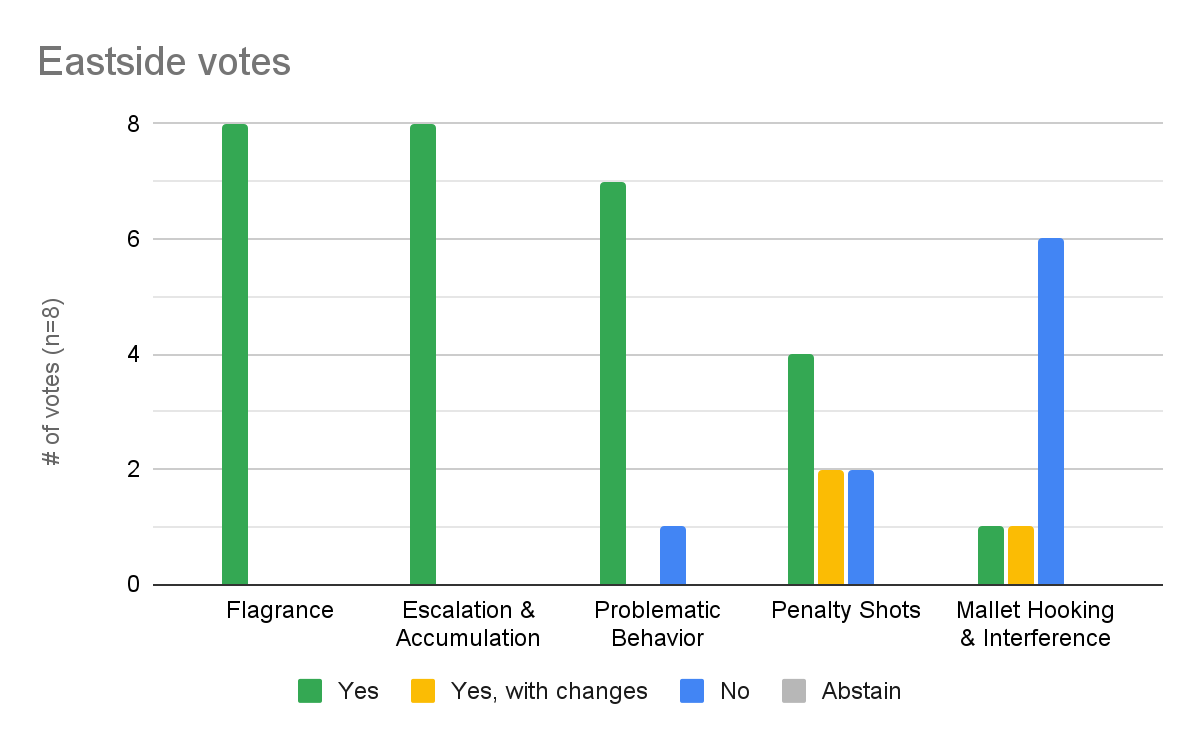
Task: Click the green Yes bar for Penalty Shots
Action: pyautogui.click(x=801, y=469)
